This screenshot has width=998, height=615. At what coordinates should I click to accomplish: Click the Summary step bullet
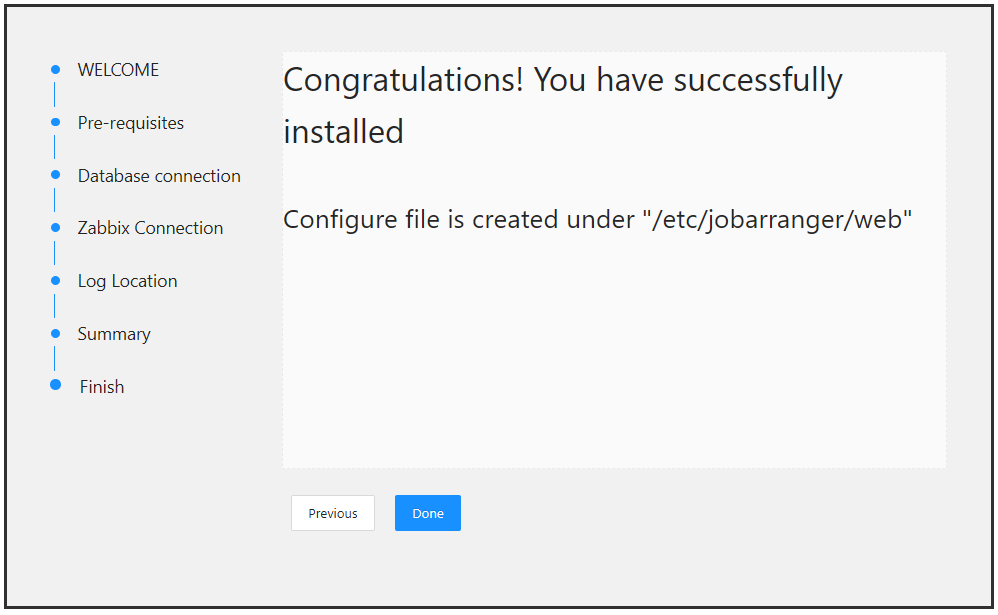pyautogui.click(x=55, y=333)
